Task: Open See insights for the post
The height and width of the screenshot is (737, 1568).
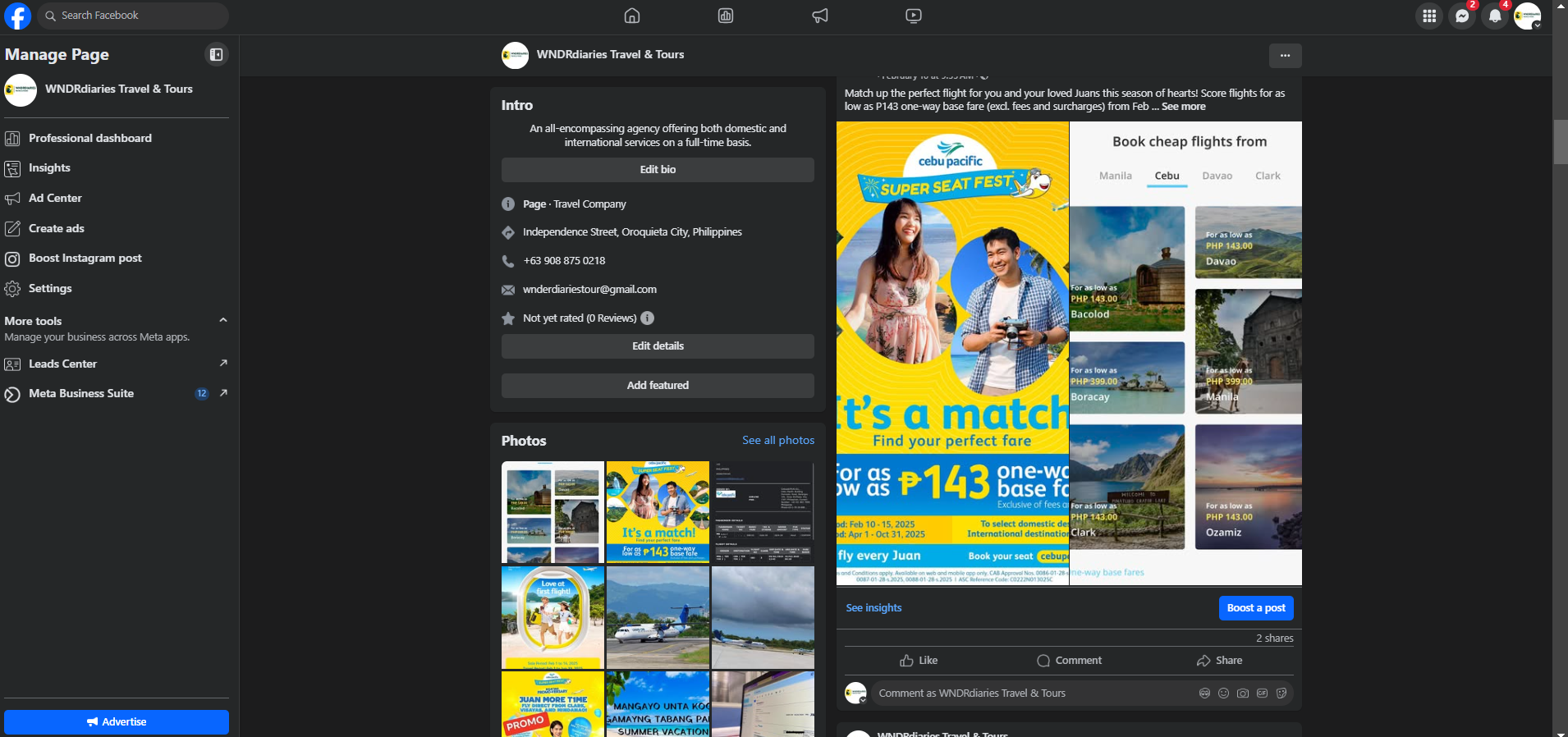Action: point(873,608)
